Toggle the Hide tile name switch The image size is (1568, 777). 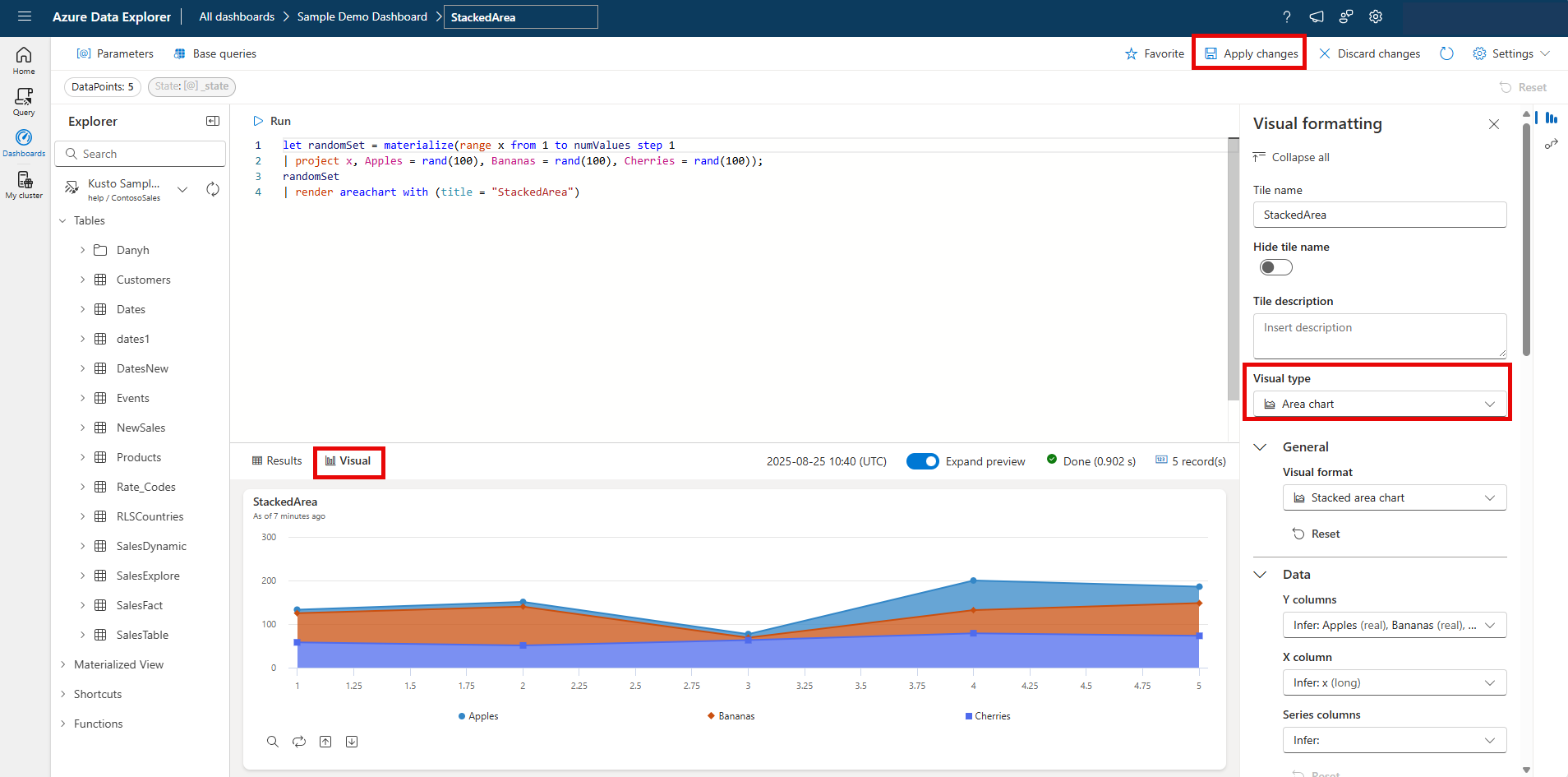click(x=1275, y=267)
